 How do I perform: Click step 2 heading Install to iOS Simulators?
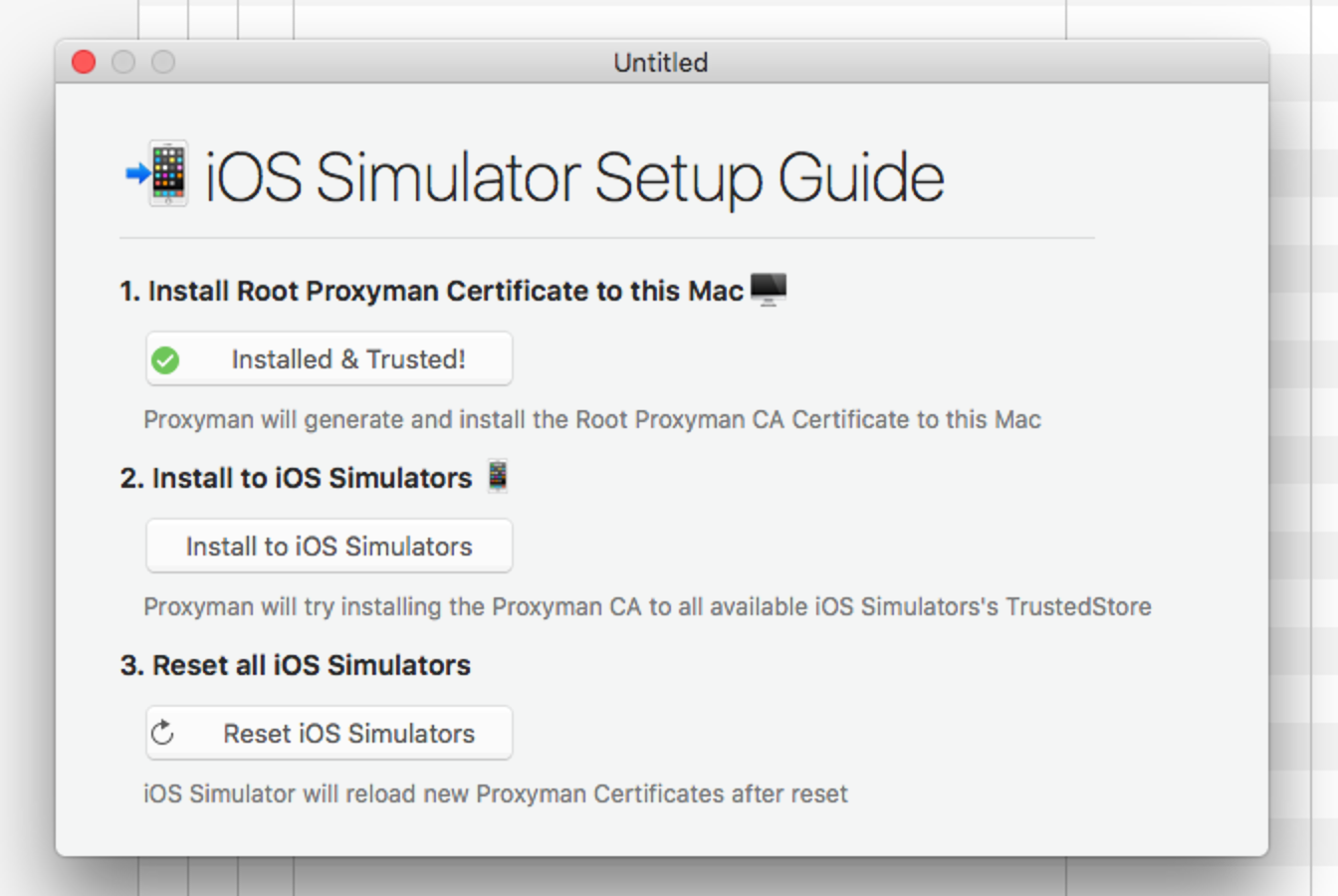pyautogui.click(x=296, y=478)
